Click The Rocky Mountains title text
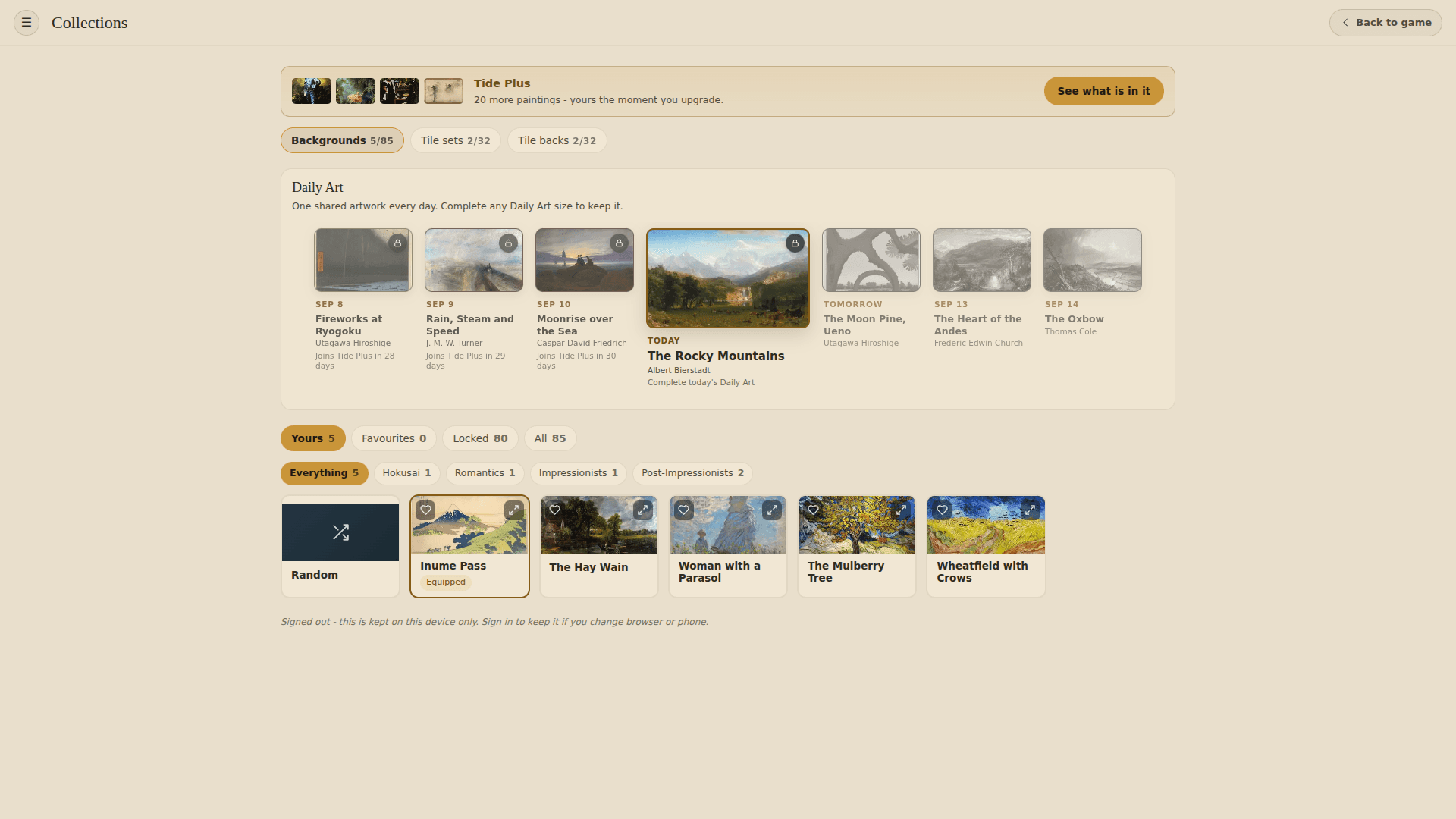The height and width of the screenshot is (819, 1456). (x=716, y=356)
